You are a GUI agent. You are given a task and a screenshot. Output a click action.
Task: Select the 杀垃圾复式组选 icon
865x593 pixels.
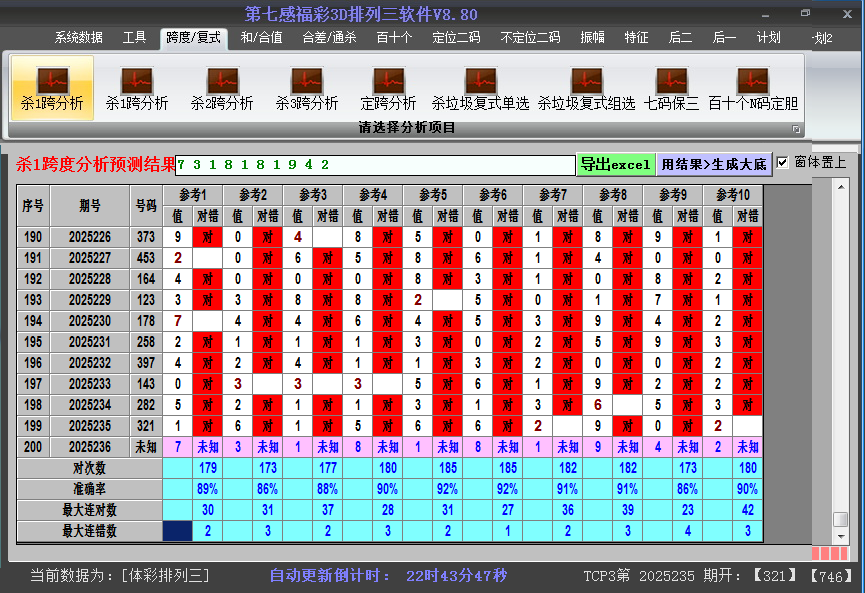[x=586, y=87]
